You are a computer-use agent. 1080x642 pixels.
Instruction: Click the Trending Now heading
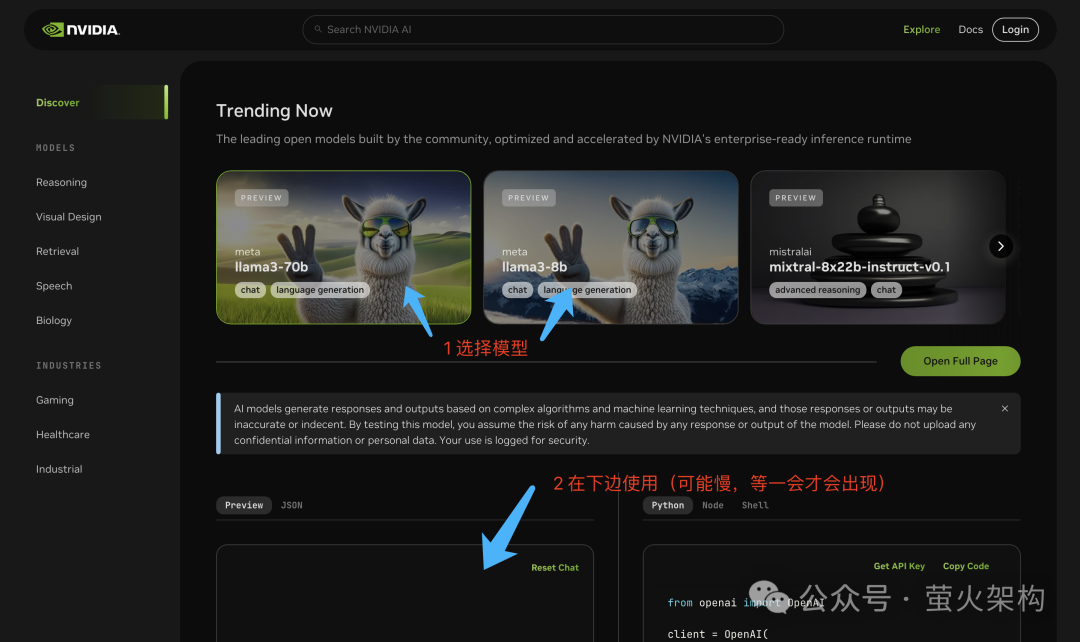[x=274, y=111]
